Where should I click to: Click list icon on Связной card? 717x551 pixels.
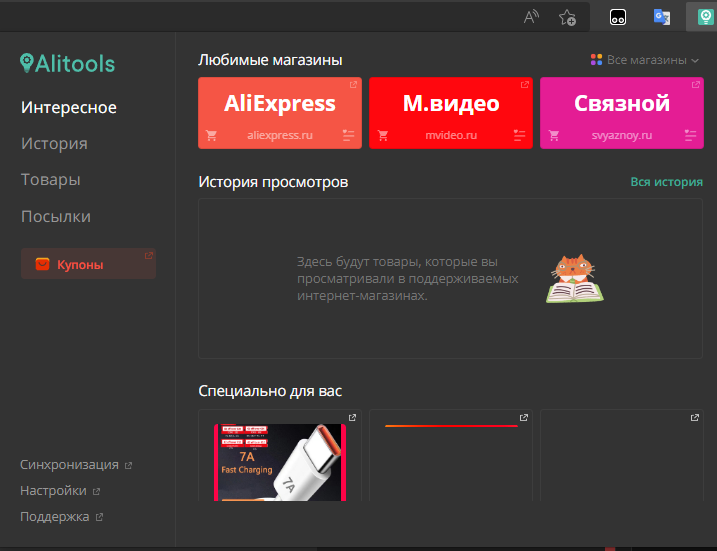click(x=690, y=135)
